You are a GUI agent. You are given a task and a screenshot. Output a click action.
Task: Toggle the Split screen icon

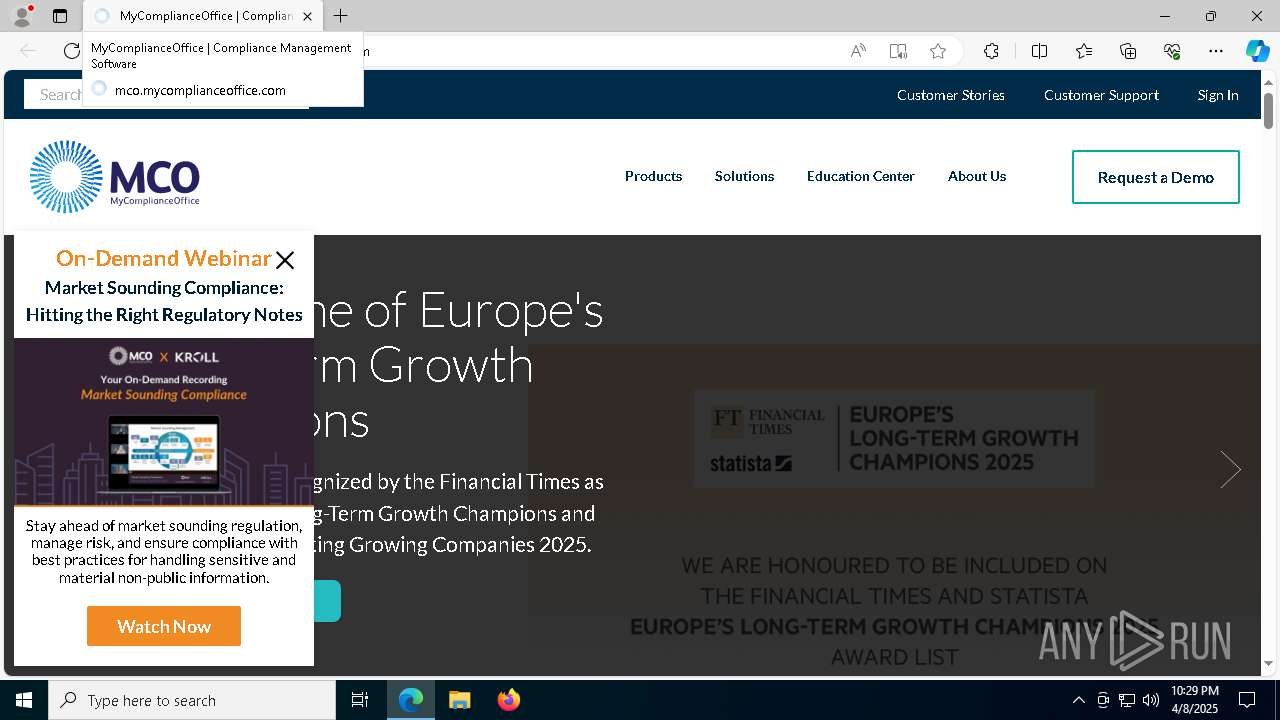(x=1039, y=51)
